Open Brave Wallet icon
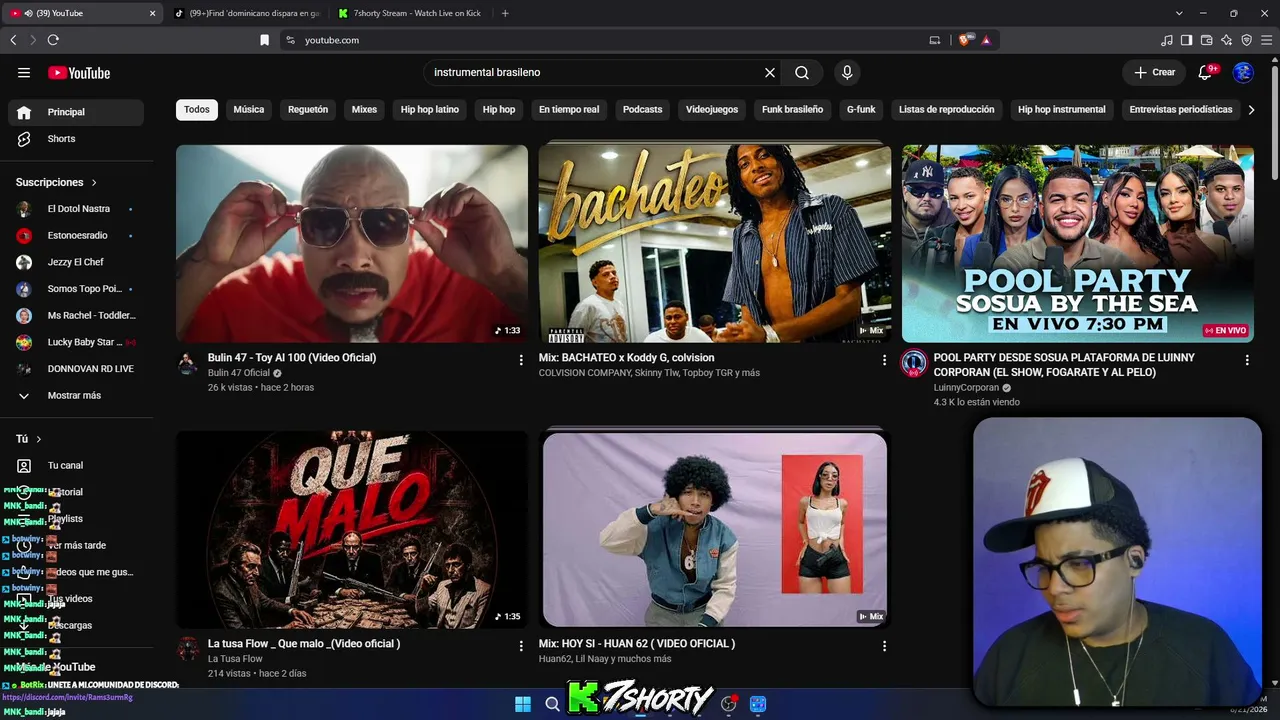 click(1207, 40)
